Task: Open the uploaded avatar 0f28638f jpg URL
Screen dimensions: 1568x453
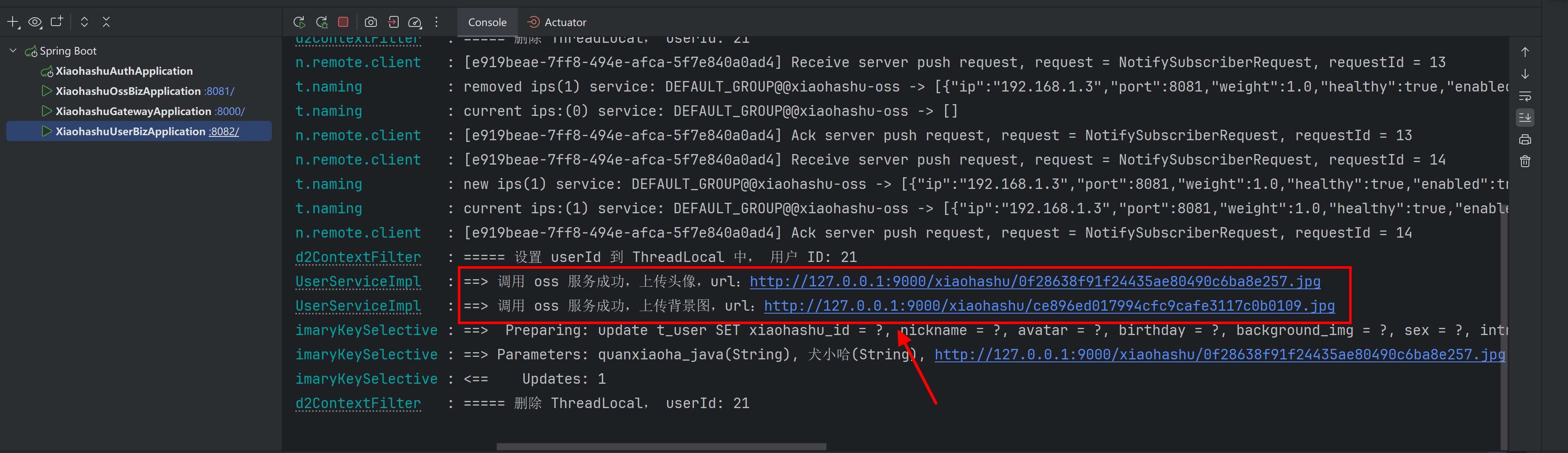Action: click(x=1035, y=282)
